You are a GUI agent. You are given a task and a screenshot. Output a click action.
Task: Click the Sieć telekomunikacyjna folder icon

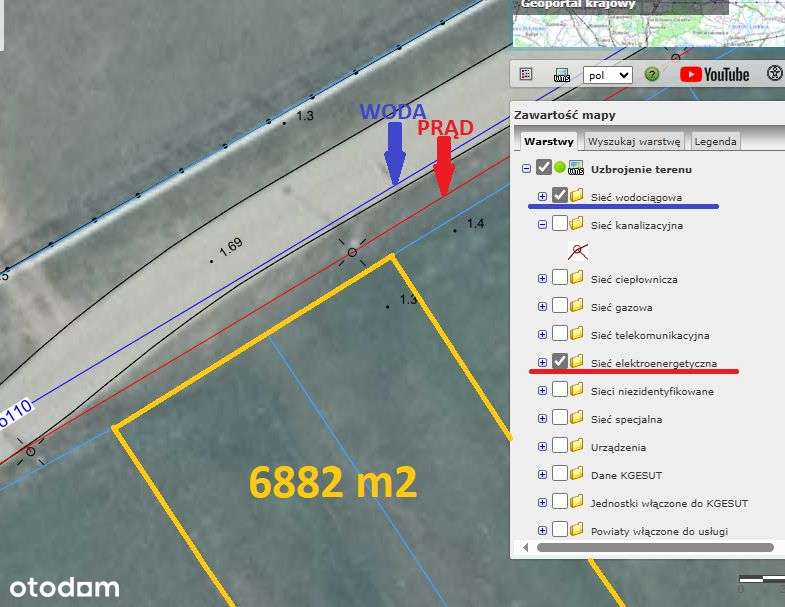[576, 334]
